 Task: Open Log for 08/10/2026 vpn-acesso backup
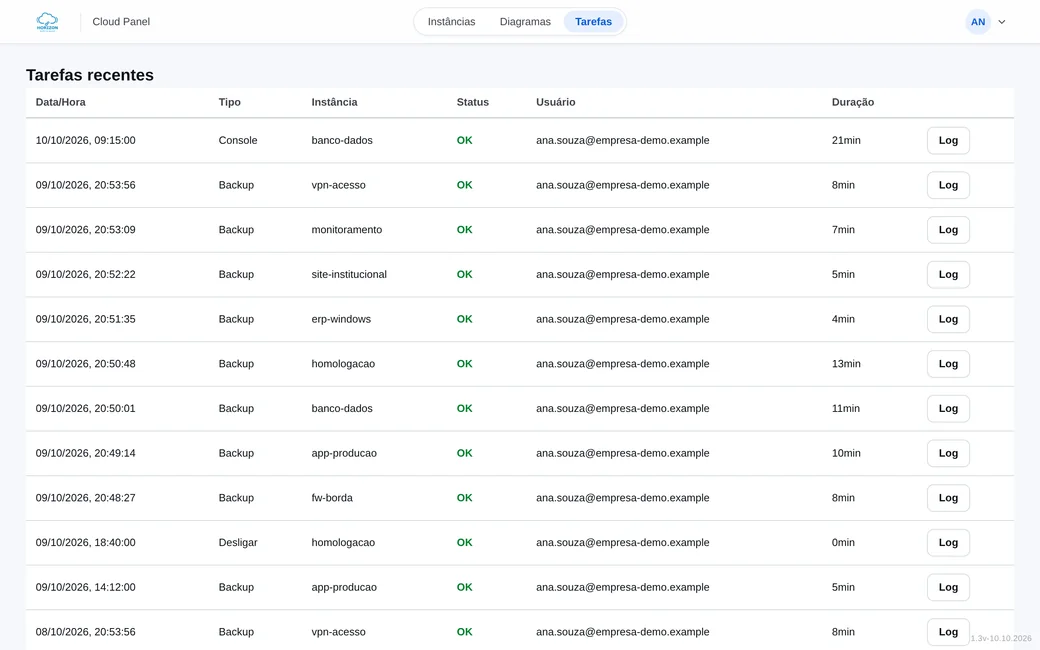(x=948, y=632)
